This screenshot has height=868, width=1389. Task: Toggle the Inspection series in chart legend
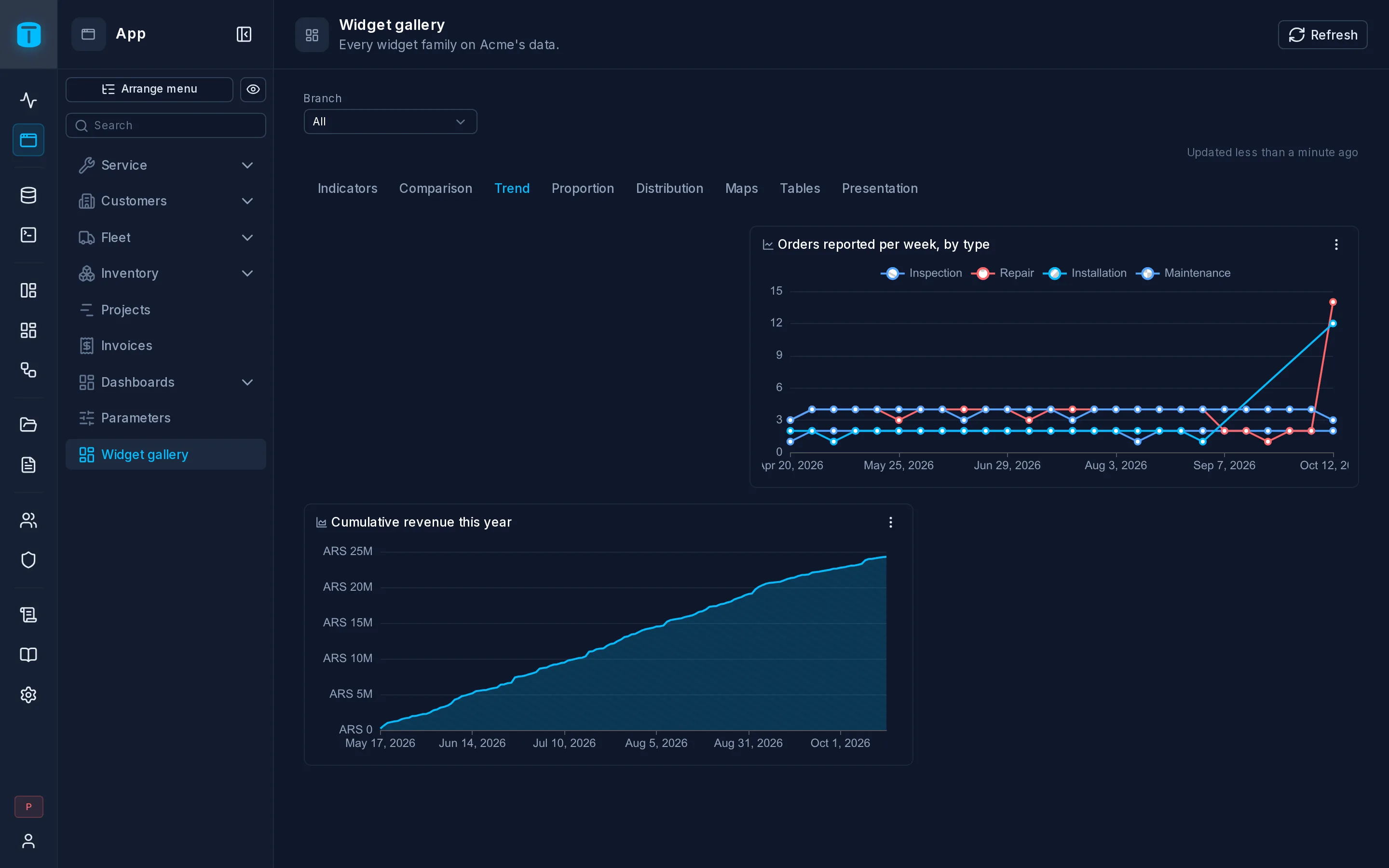921,273
